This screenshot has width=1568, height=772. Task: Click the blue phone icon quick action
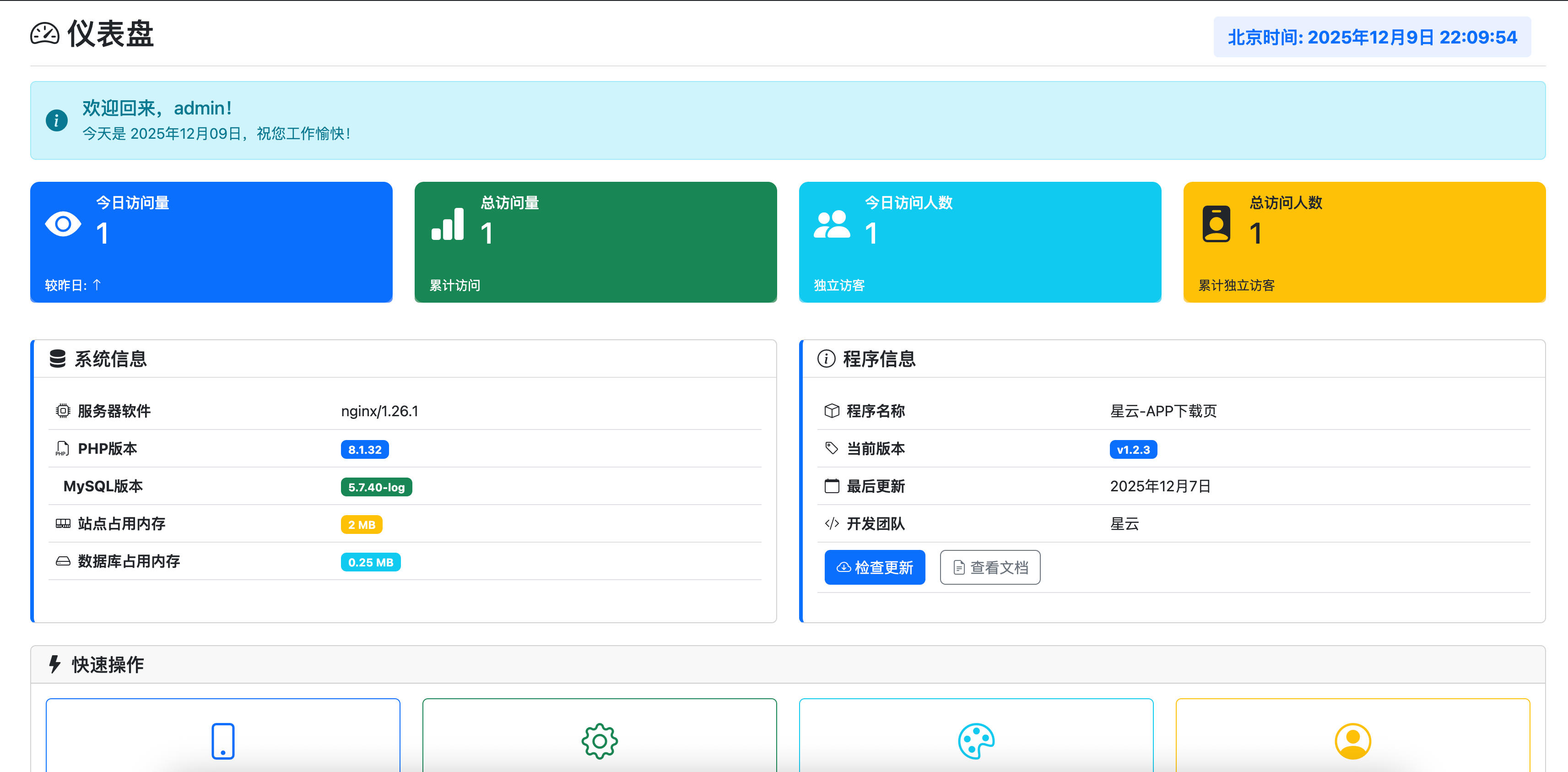pyautogui.click(x=223, y=741)
